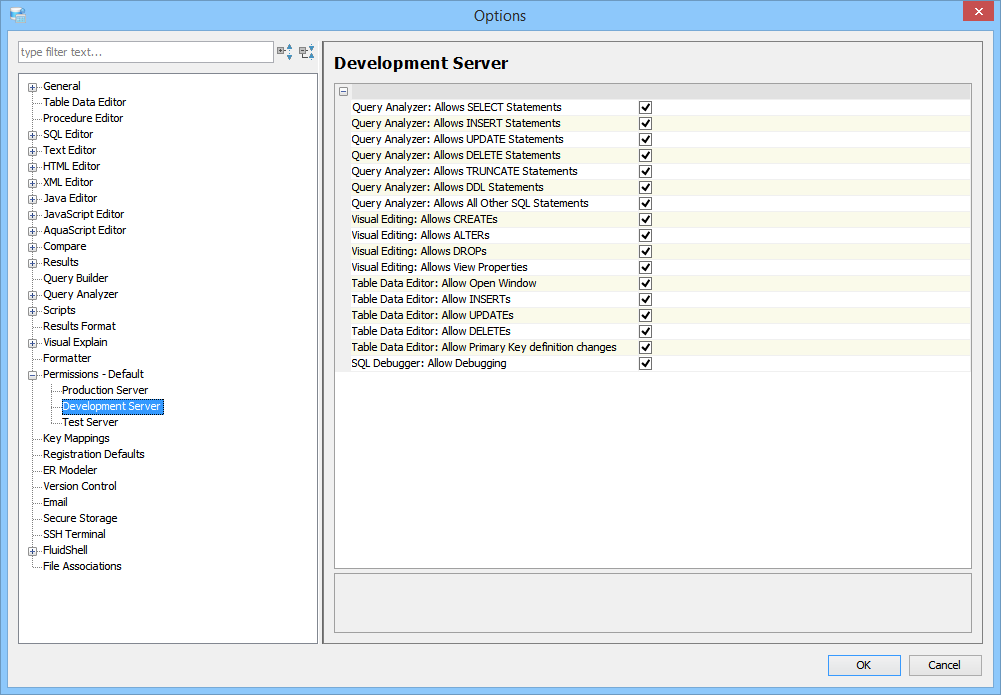Screen dimensions: 1001x695
Task: Expand the XML Editor tree node
Action: (33, 183)
